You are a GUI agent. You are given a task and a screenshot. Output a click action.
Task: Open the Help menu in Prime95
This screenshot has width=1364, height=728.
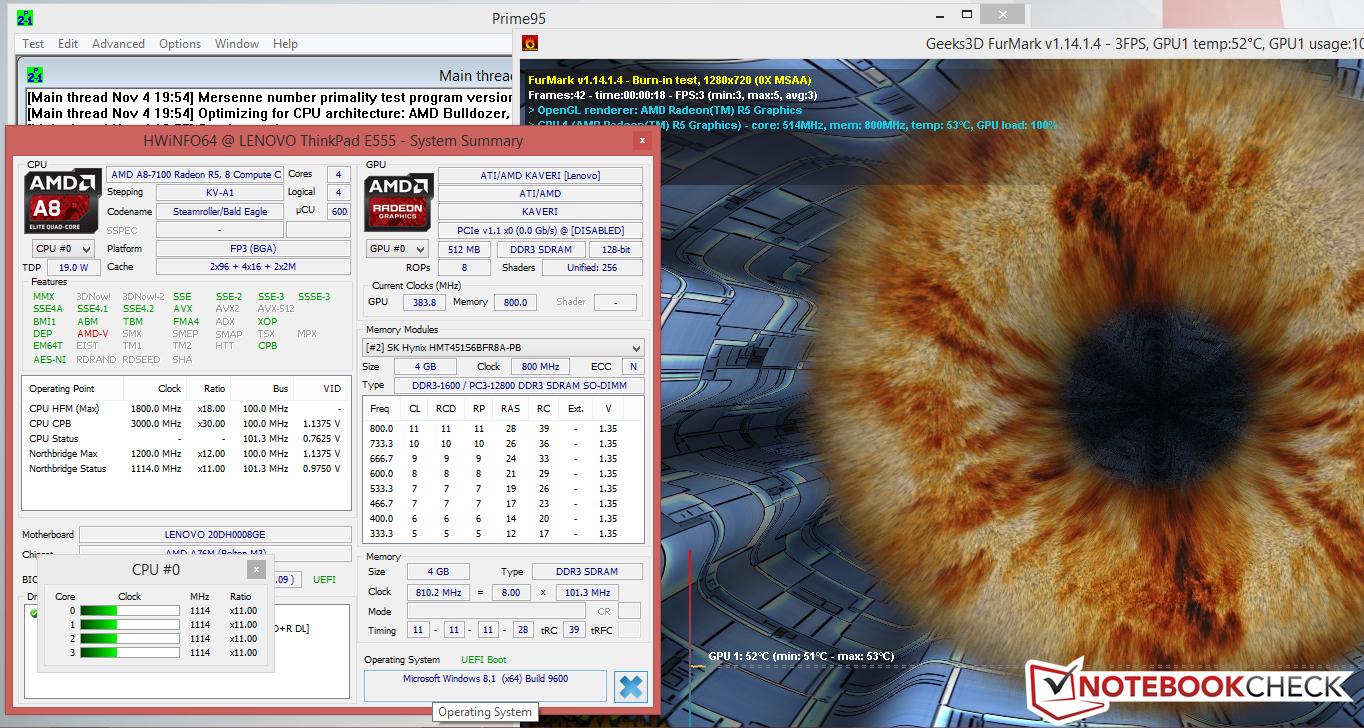(285, 44)
